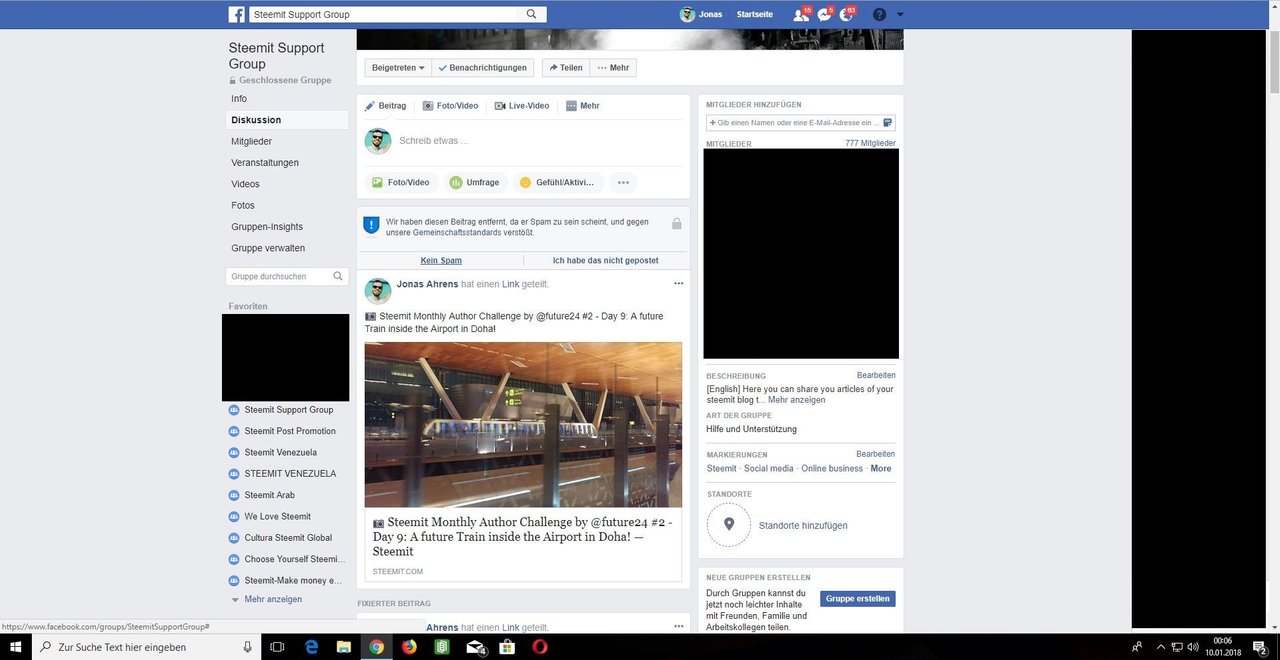Open Steemit Arab group
1280x660 pixels.
269,495
